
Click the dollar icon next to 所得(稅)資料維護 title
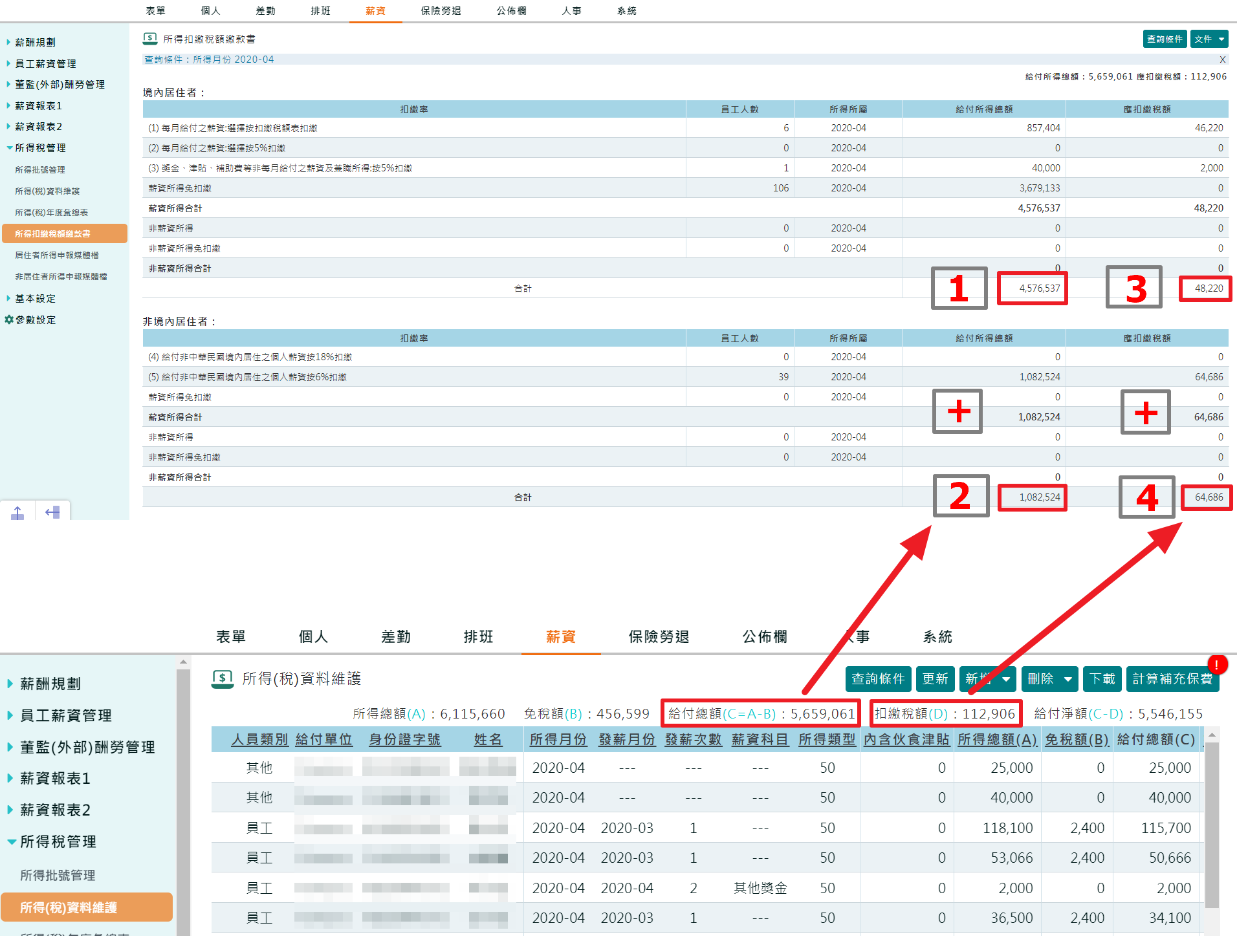223,679
